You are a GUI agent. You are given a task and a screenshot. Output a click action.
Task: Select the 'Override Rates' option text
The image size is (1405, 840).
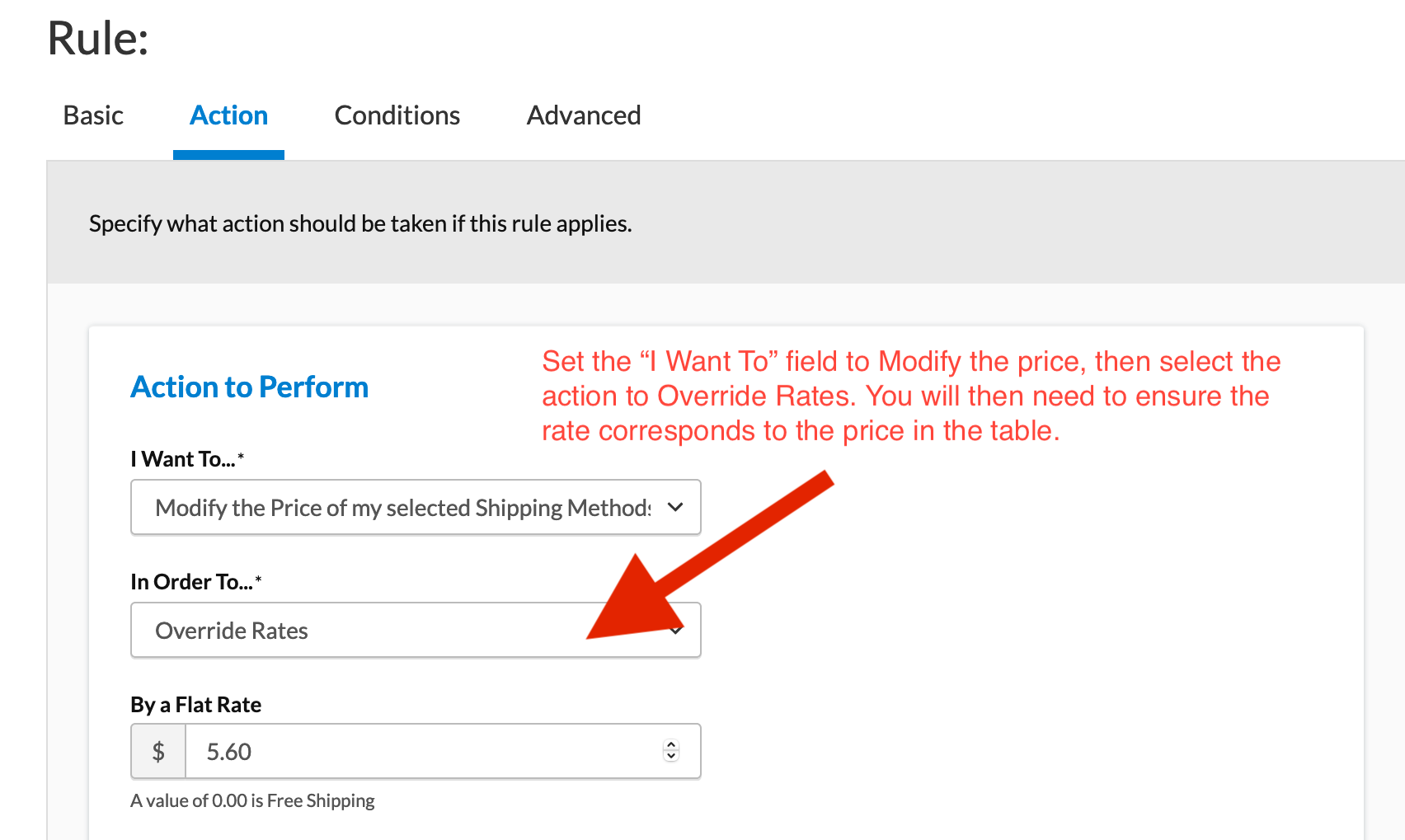(x=232, y=630)
